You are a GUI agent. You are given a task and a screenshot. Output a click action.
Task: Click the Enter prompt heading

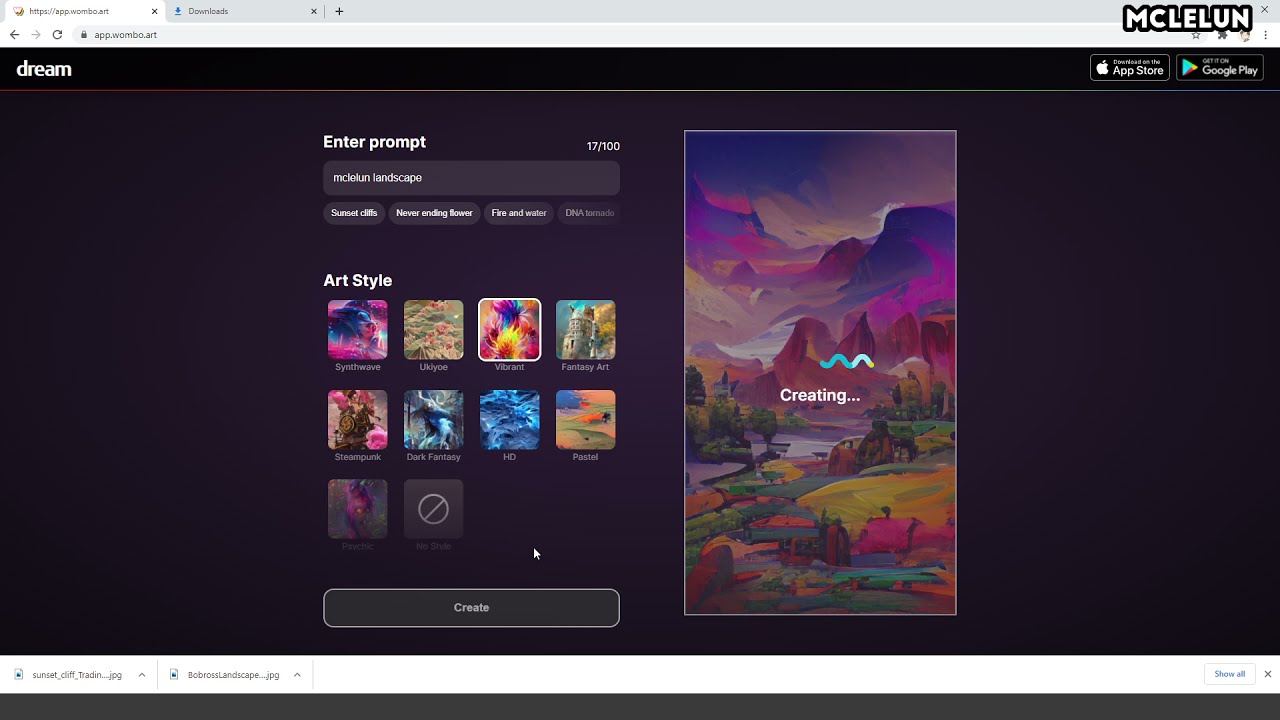point(374,142)
